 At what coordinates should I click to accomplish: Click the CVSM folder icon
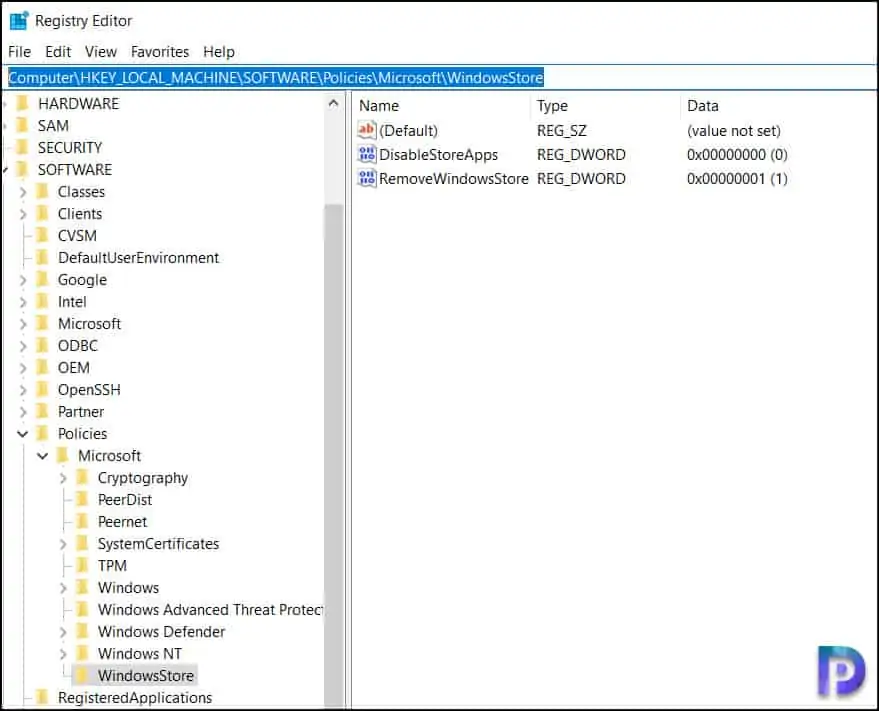[x=43, y=235]
